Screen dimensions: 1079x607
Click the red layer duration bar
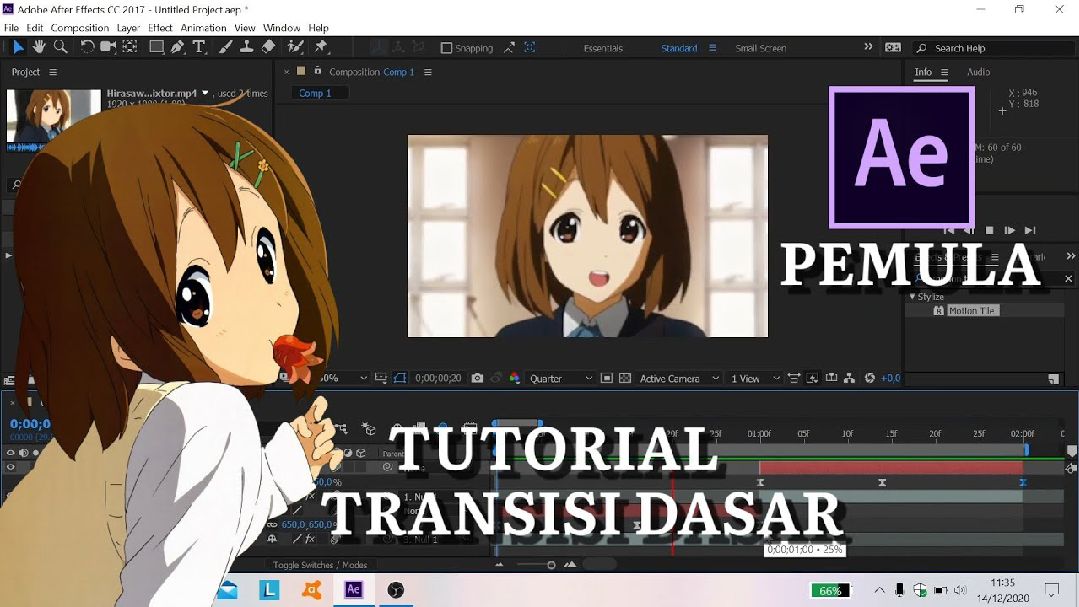point(890,468)
